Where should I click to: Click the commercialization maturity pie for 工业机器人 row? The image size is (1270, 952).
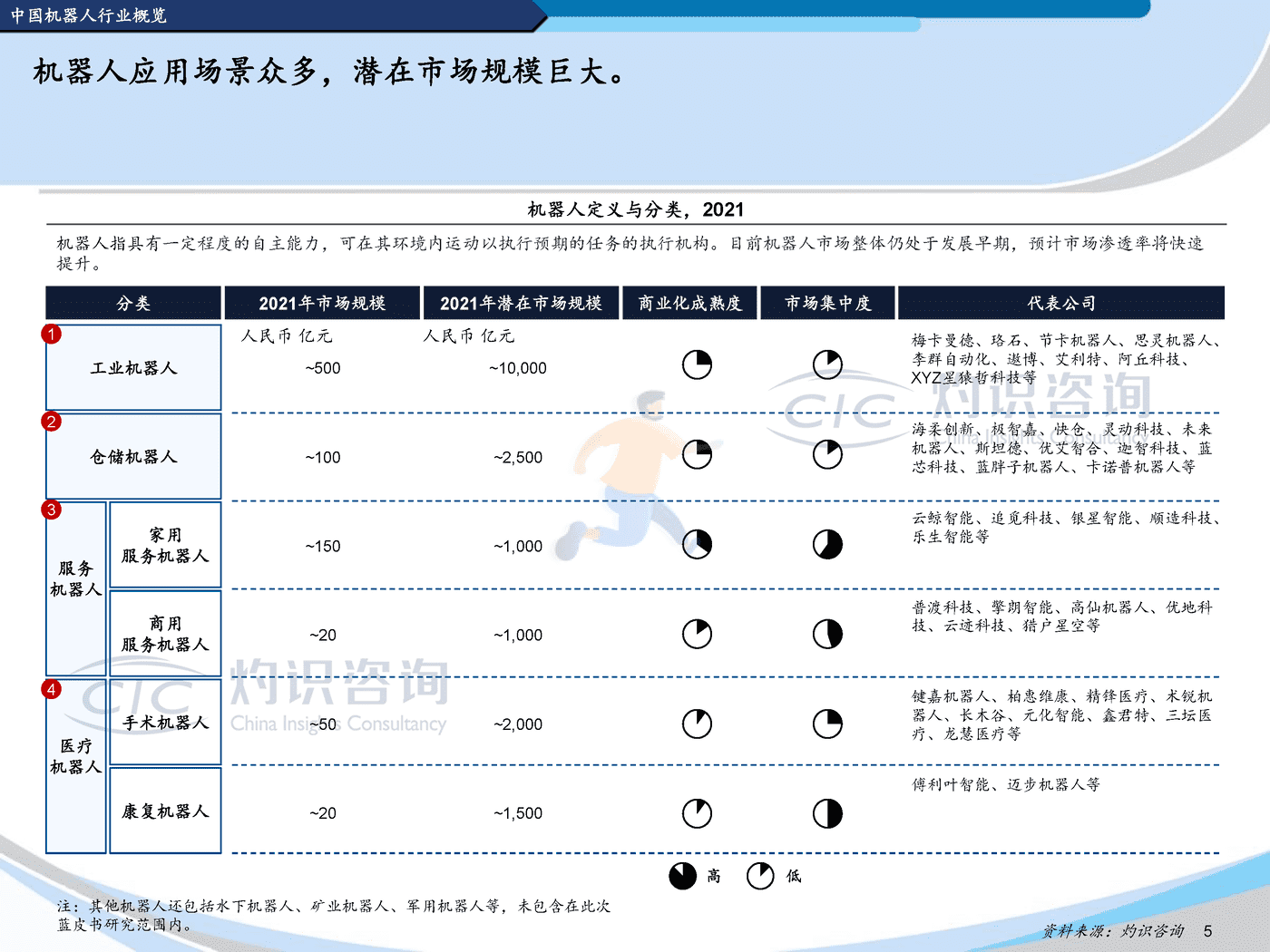click(x=697, y=365)
